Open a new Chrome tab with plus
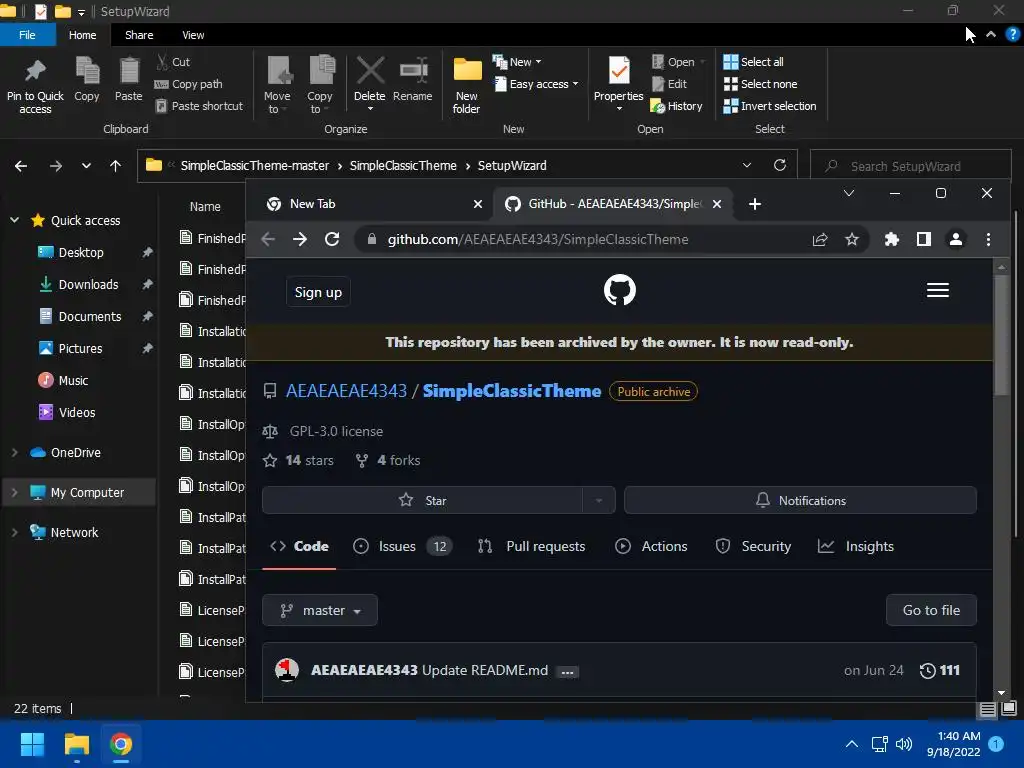The width and height of the screenshot is (1024, 768). [x=754, y=204]
